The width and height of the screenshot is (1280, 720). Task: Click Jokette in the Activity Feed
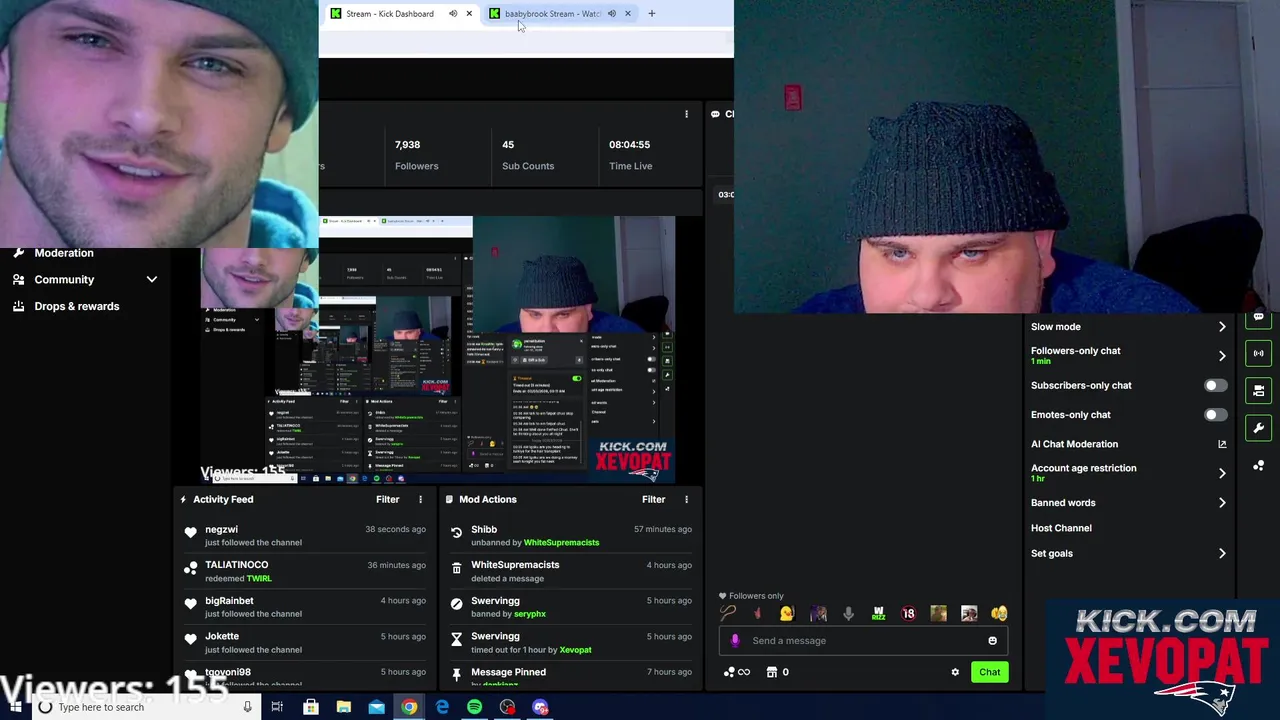tap(222, 636)
